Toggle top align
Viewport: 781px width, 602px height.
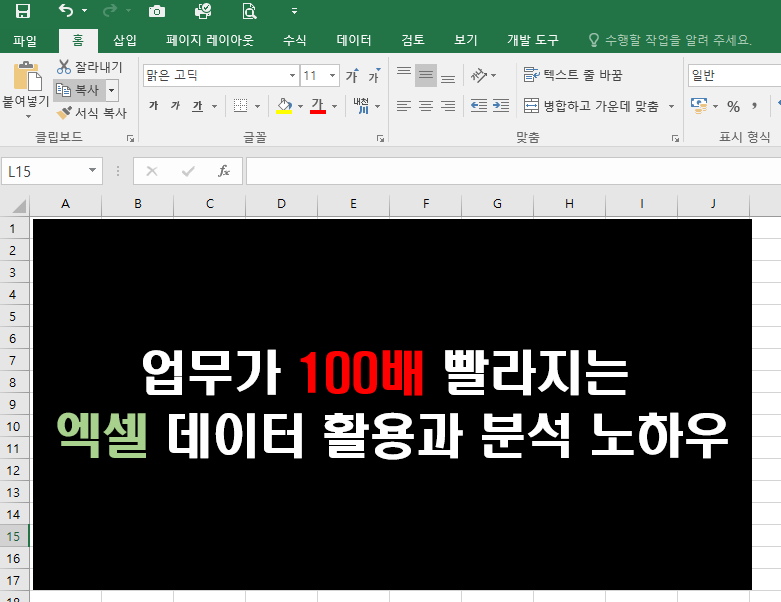(404, 75)
